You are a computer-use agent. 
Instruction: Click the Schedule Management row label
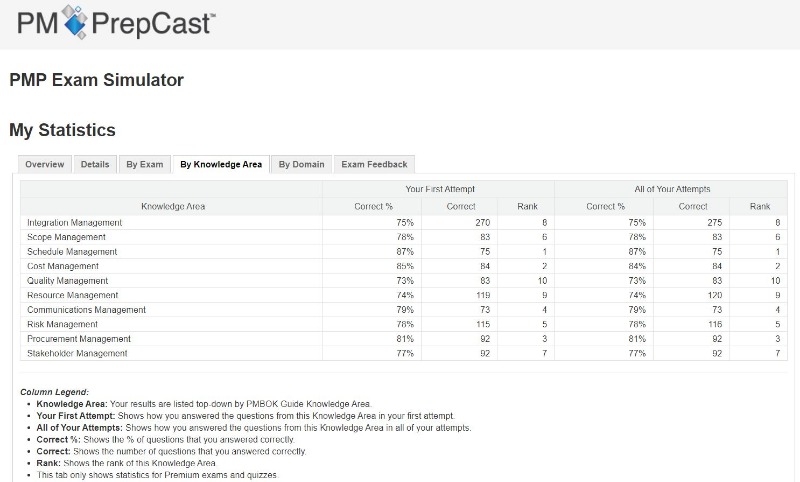[x=72, y=251]
